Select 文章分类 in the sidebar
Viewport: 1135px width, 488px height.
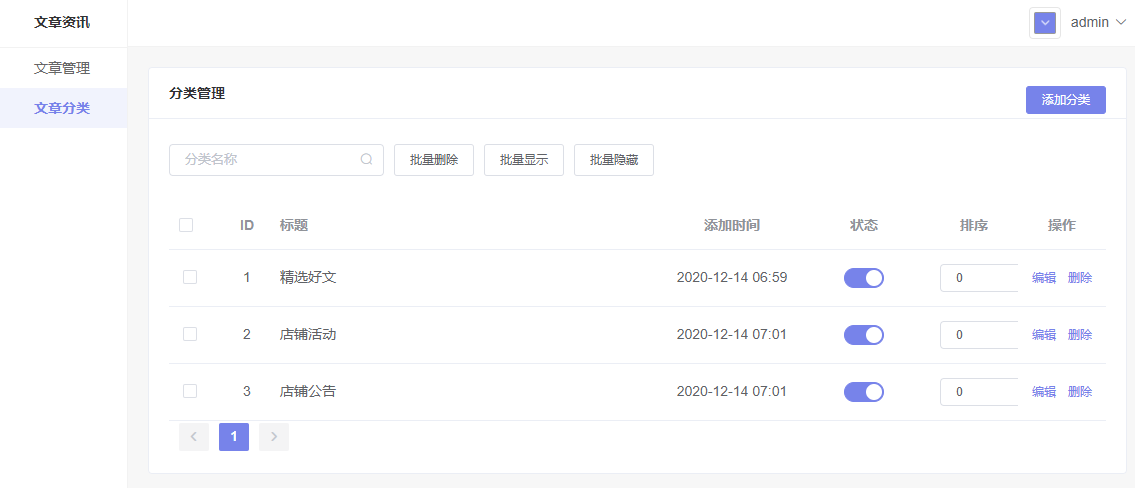tap(63, 108)
